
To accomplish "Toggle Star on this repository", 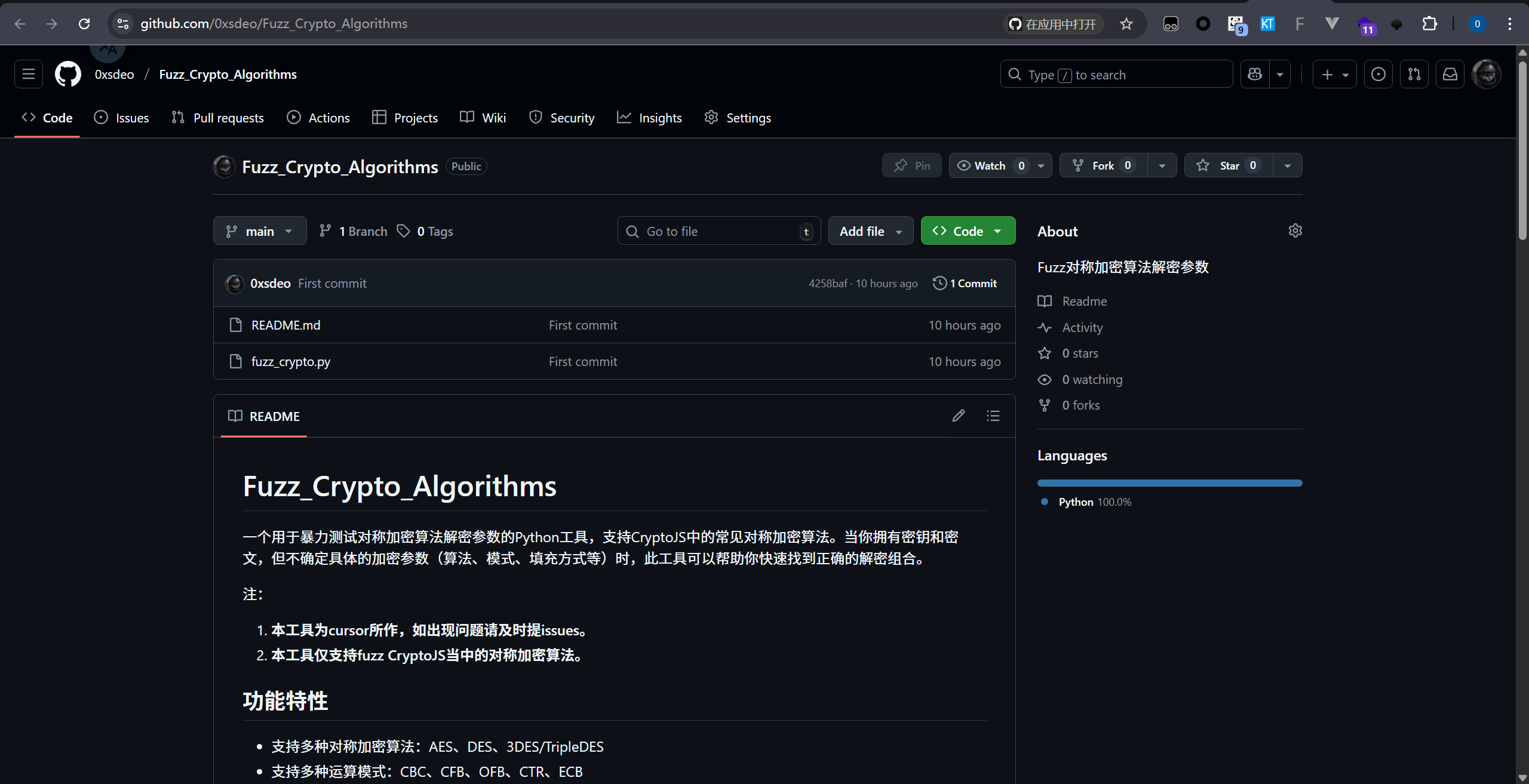I will [1228, 165].
